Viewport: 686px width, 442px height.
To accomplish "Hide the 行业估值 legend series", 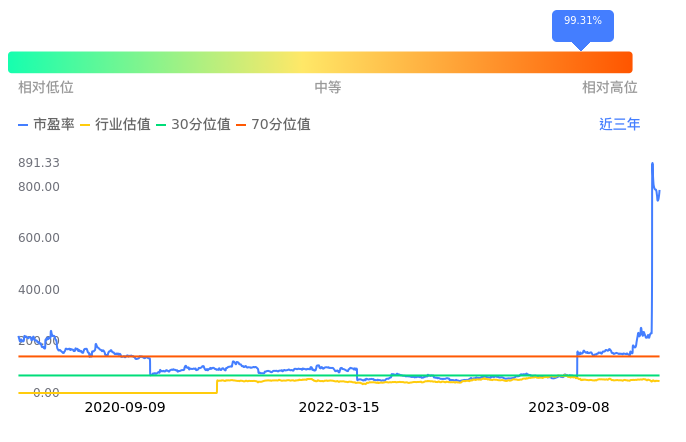I will [x=116, y=125].
